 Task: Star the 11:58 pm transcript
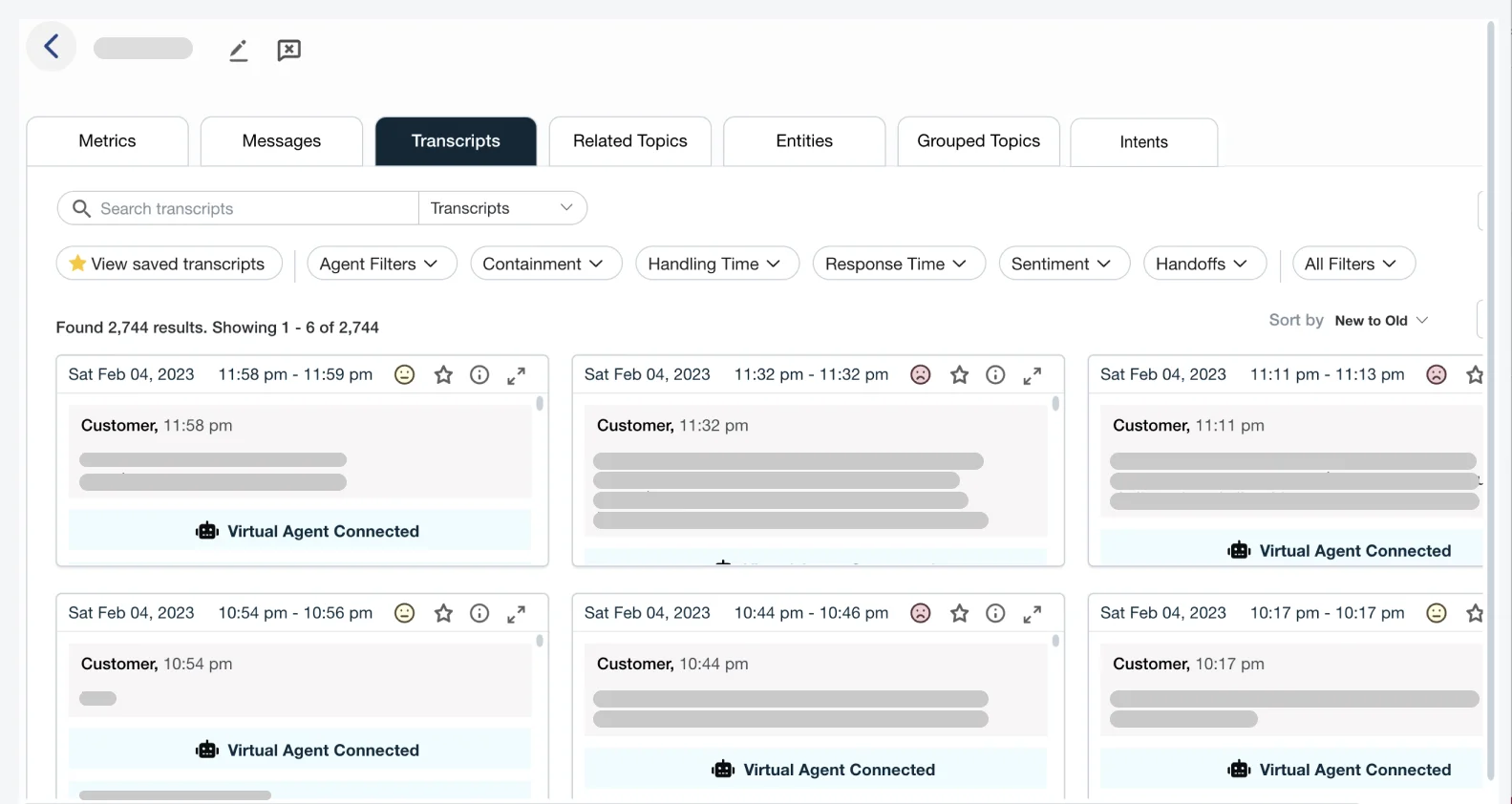[443, 375]
